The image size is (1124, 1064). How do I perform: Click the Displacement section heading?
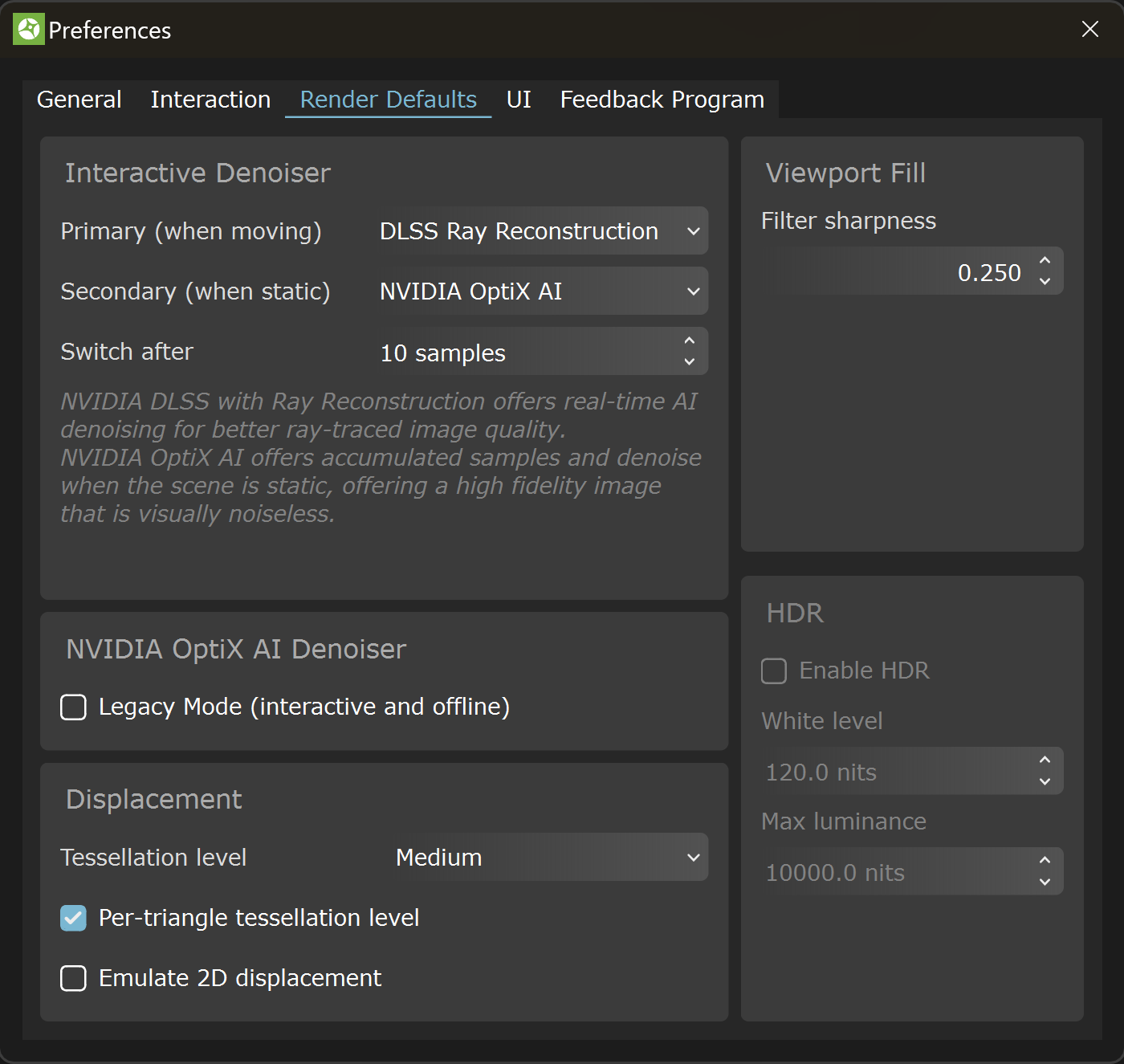coord(153,800)
